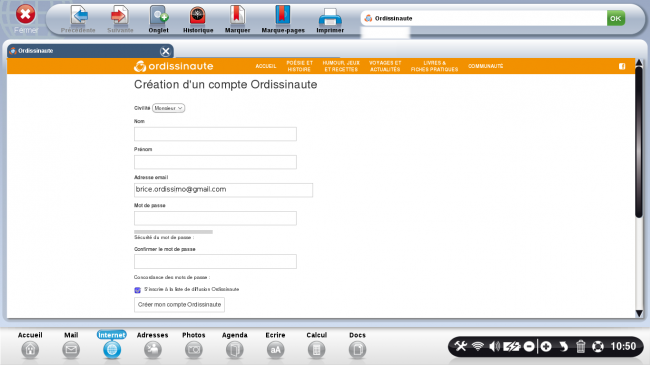Launch the Calcul app icon

pyautogui.click(x=316, y=345)
